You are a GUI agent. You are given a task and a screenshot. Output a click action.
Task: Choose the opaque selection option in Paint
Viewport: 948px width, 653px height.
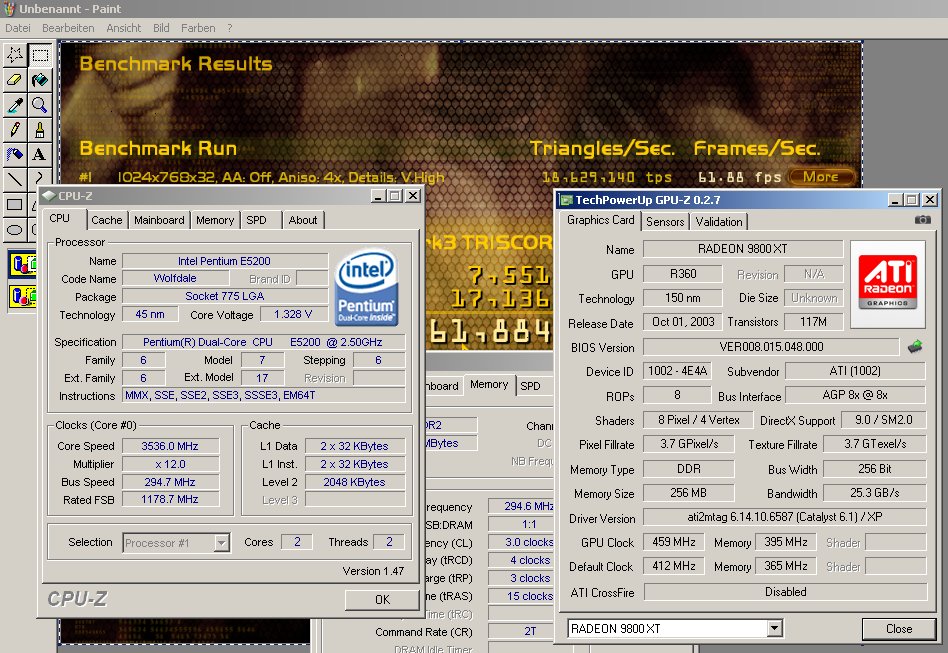click(24, 264)
